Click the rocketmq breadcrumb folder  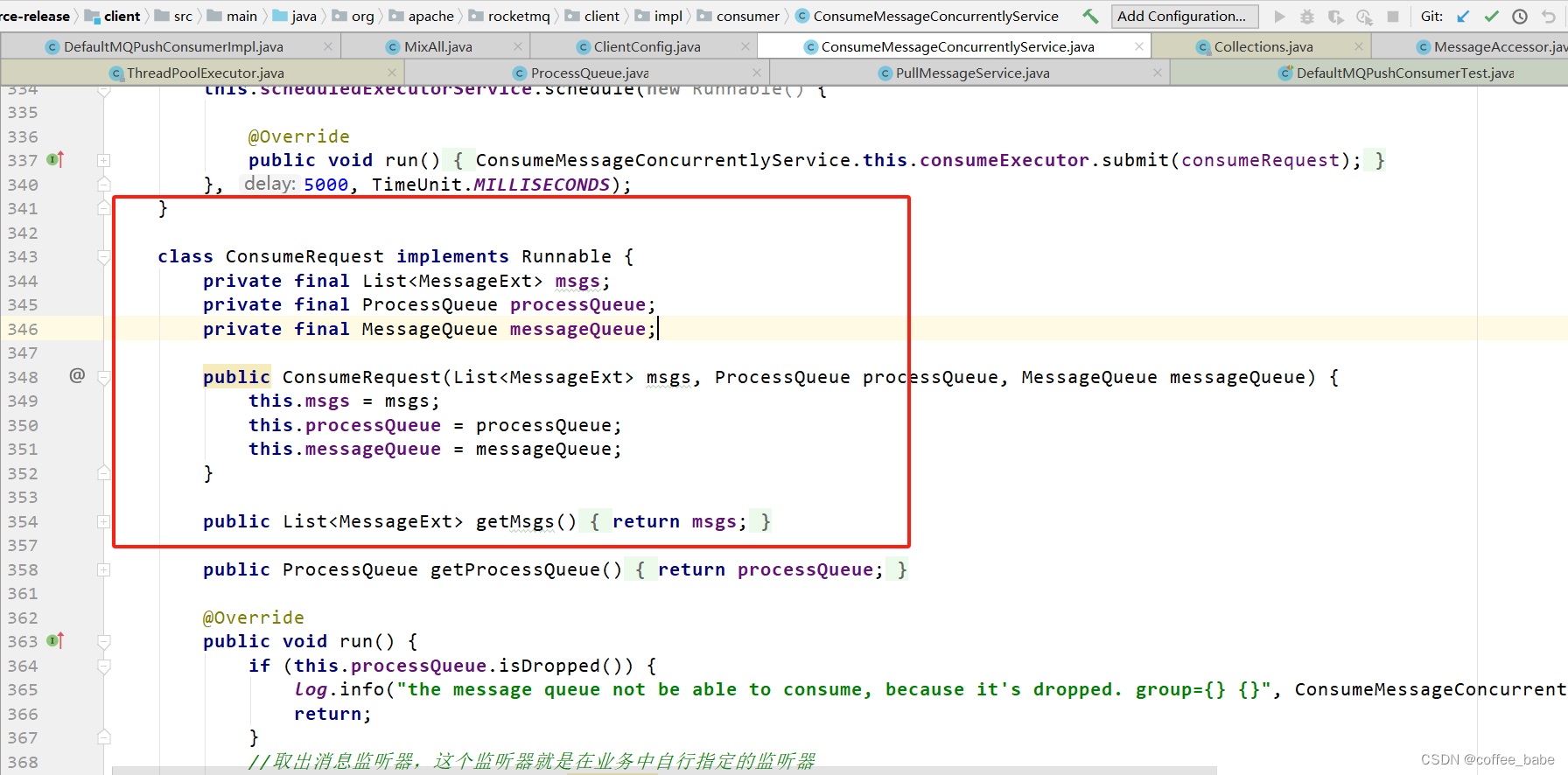pos(509,16)
